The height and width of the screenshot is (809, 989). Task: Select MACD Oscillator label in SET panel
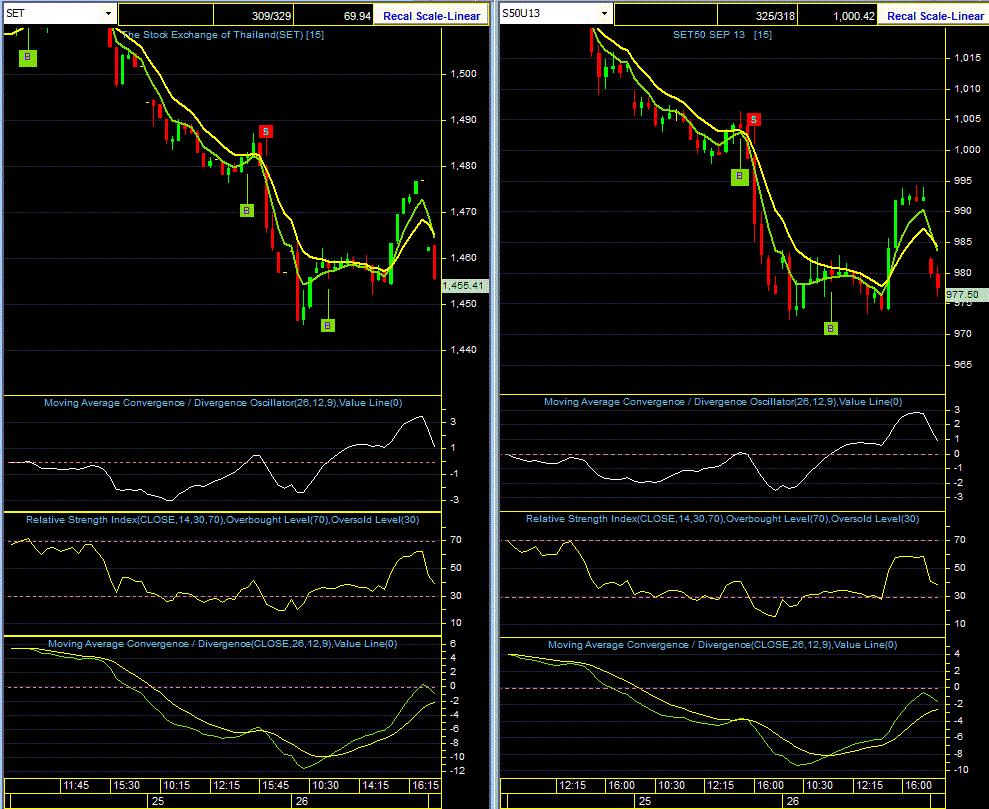tap(223, 403)
